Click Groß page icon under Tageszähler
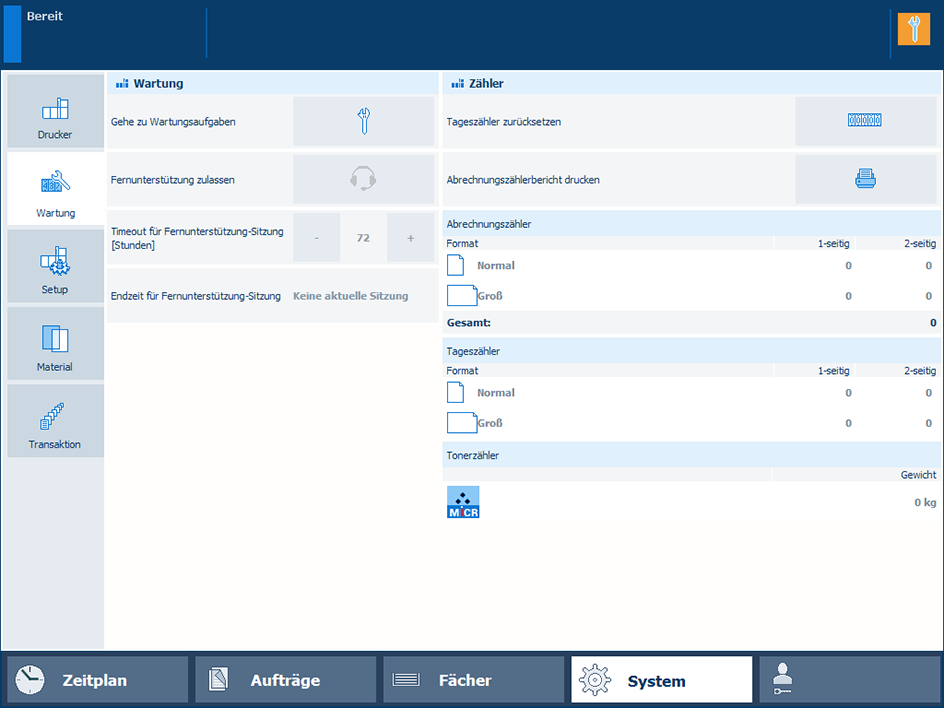The height and width of the screenshot is (708, 944). tap(462, 423)
